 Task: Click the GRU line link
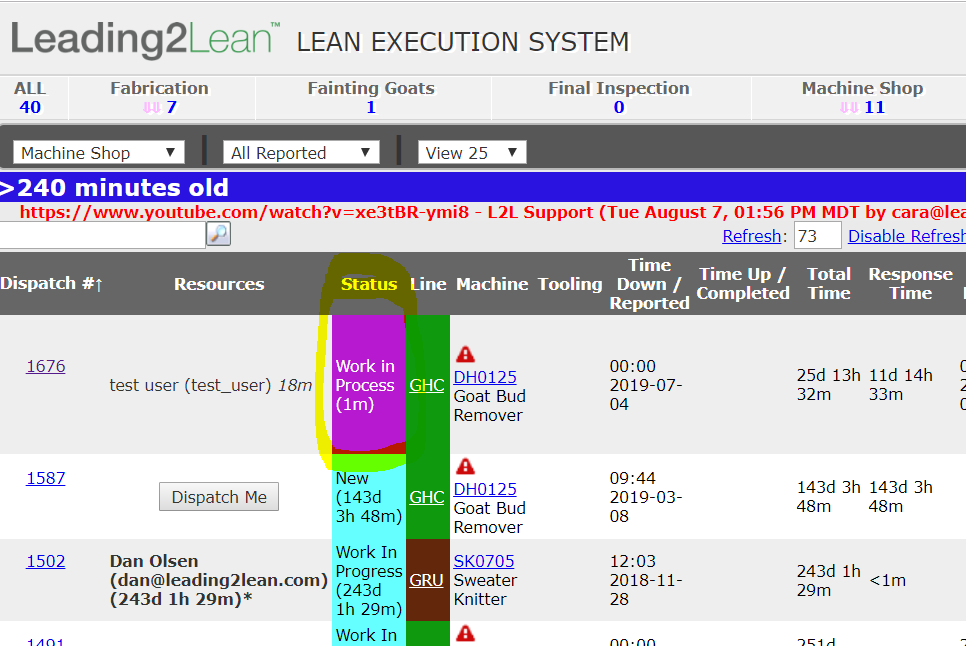[x=426, y=581]
